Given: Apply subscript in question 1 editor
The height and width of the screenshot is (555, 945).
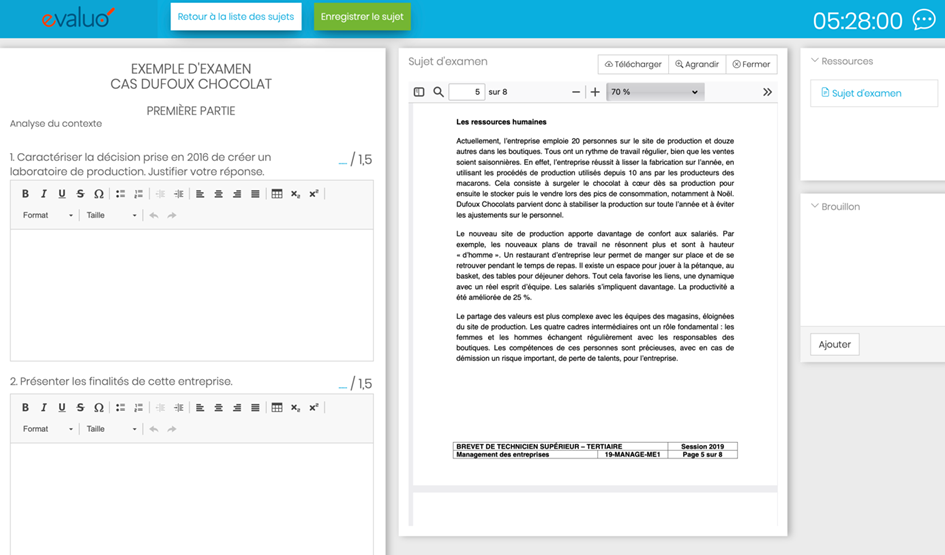Looking at the screenshot, I should click(x=295, y=194).
